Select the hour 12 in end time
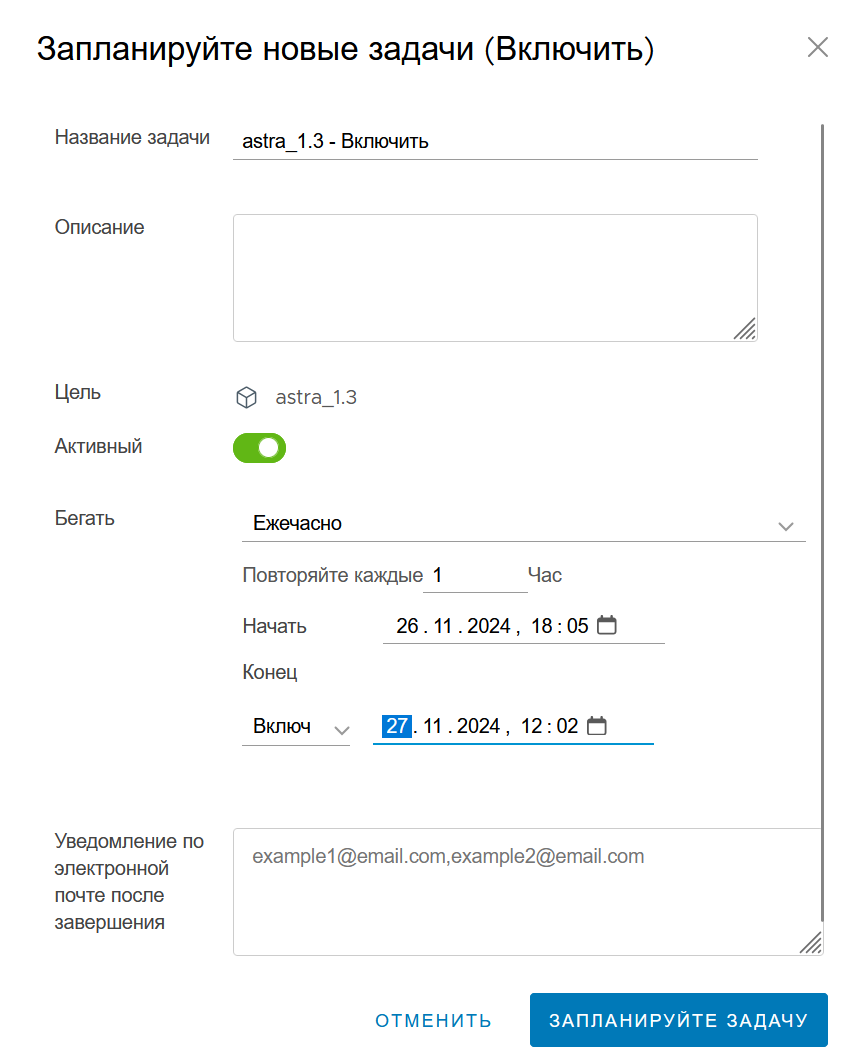 531,726
